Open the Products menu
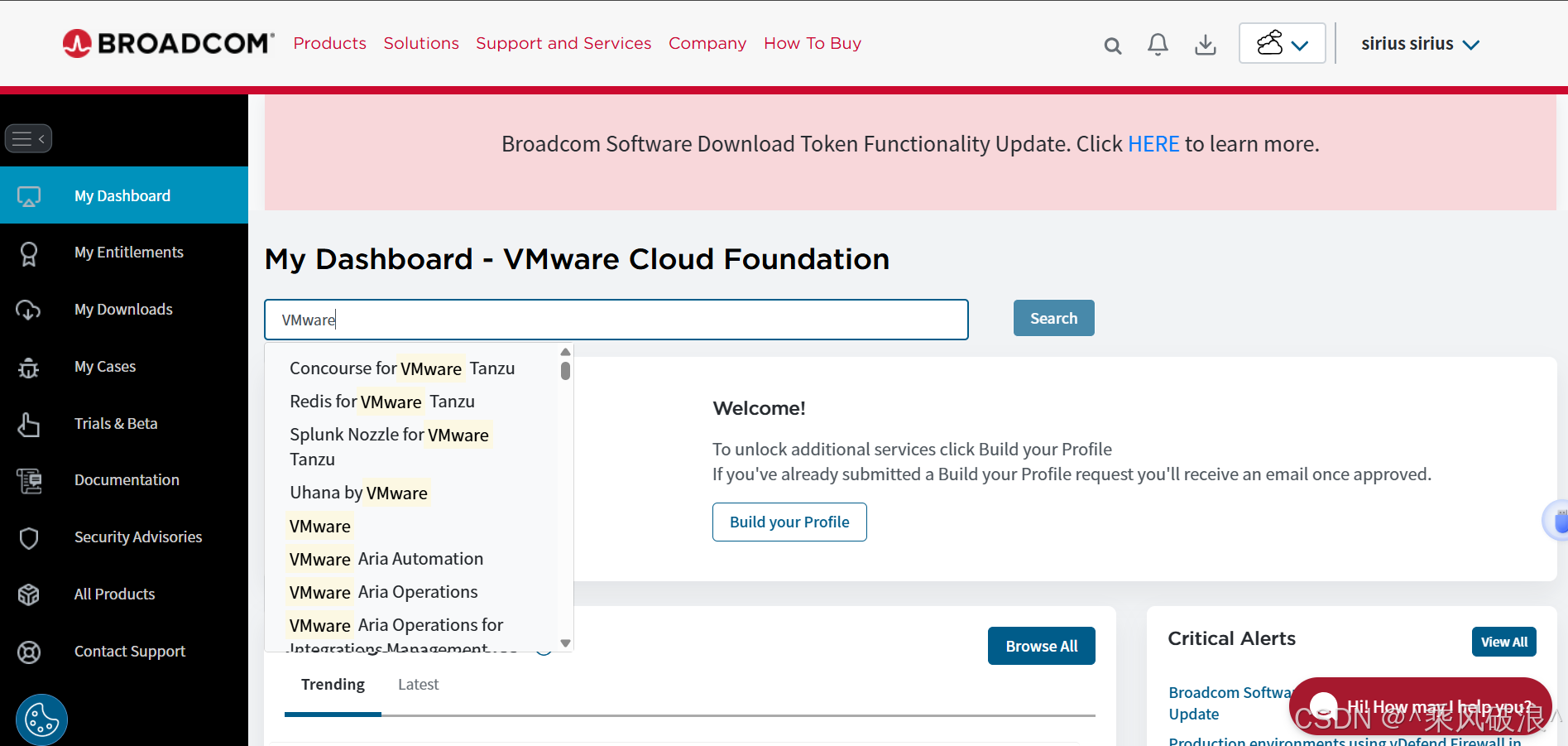Screen dimensions: 1568x746 pos(329,43)
